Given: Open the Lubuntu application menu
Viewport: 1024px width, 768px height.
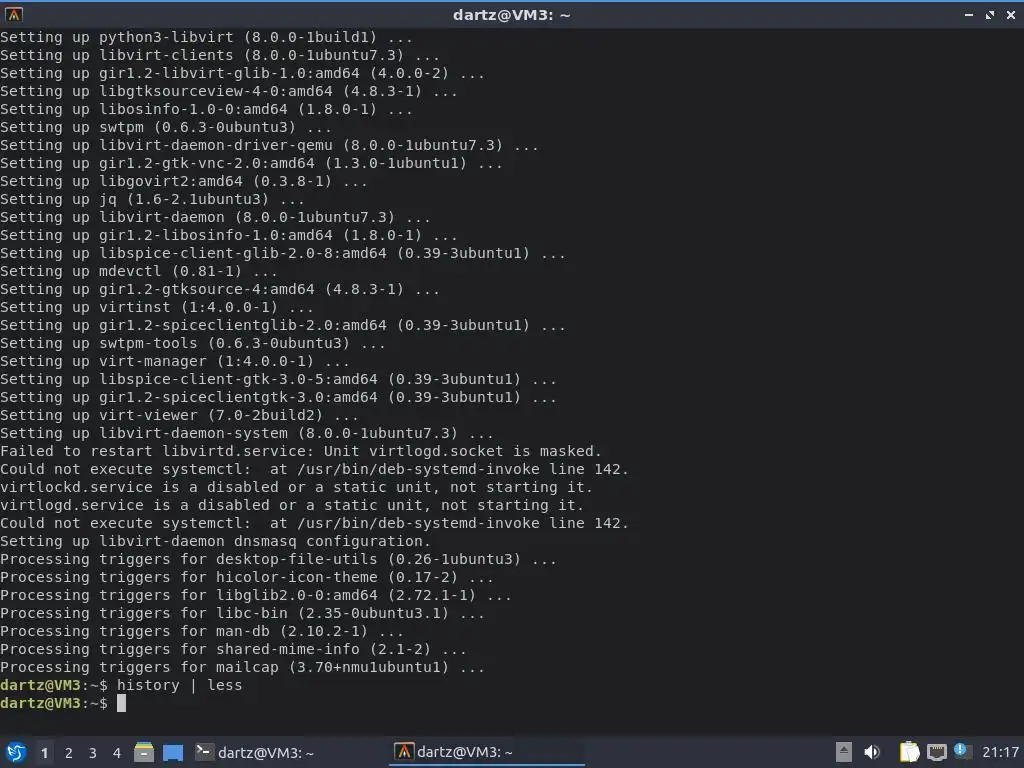Looking at the screenshot, I should click(15, 752).
